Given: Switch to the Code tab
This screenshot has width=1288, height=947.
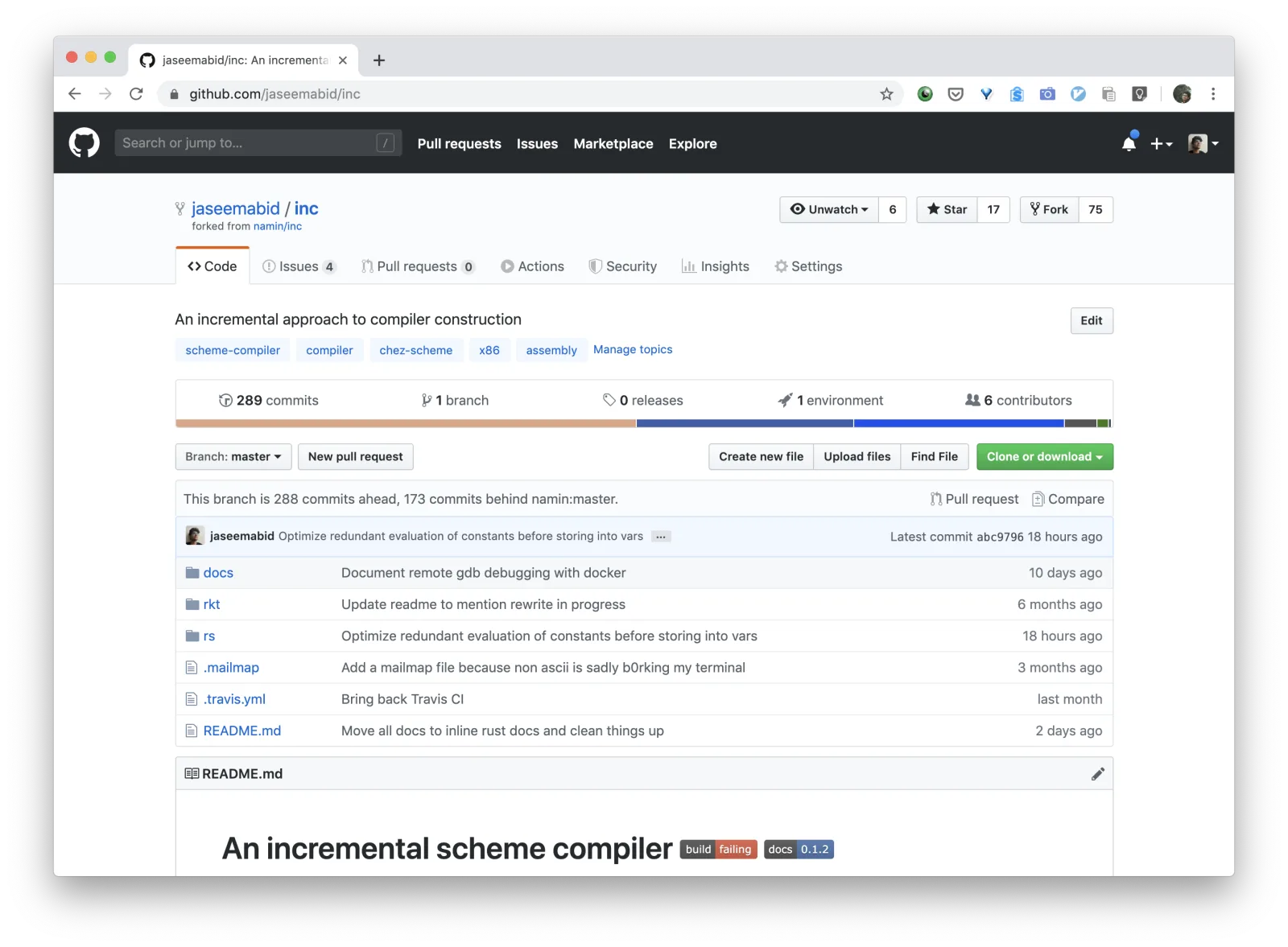Looking at the screenshot, I should pos(213,266).
